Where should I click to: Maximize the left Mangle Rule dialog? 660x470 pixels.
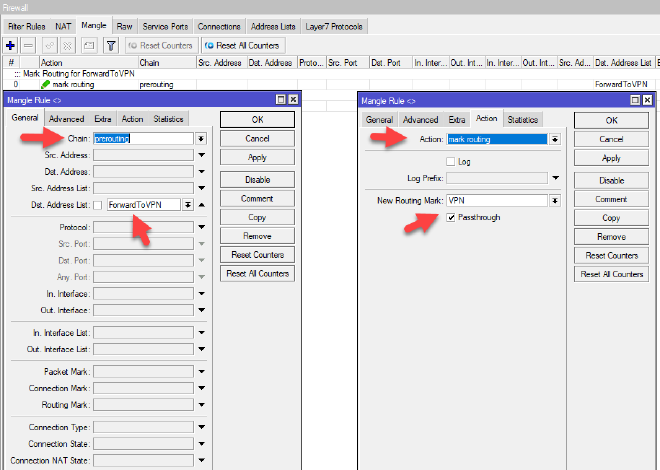pyautogui.click(x=279, y=100)
